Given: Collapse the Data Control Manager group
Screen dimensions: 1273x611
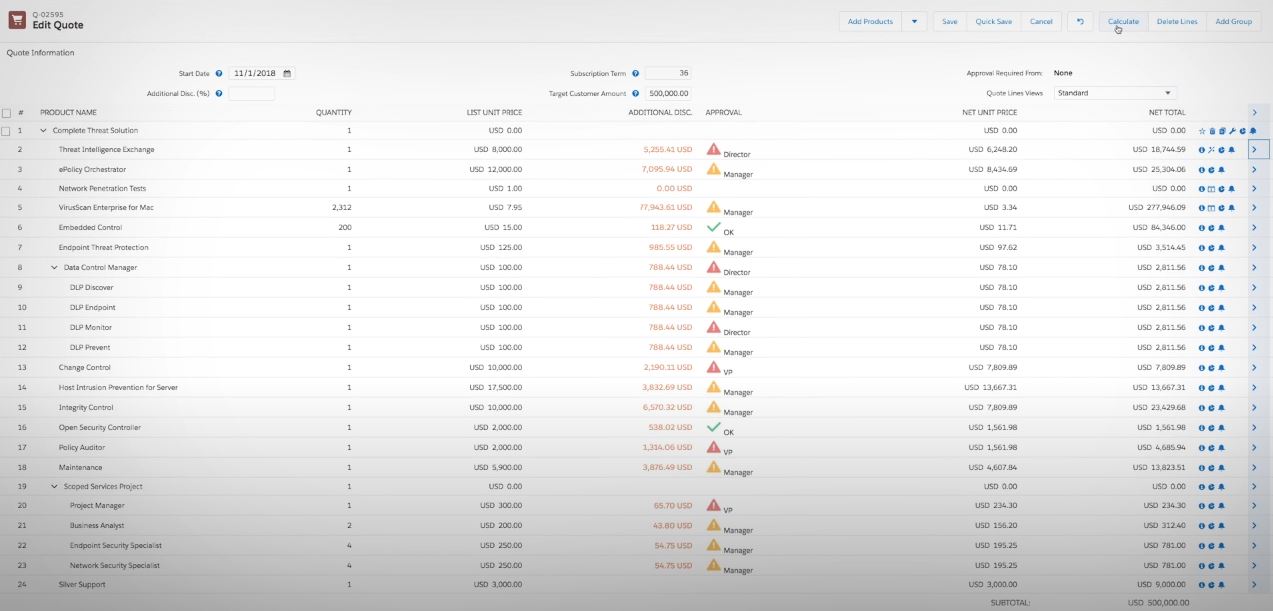Looking at the screenshot, I should pyautogui.click(x=54, y=268).
